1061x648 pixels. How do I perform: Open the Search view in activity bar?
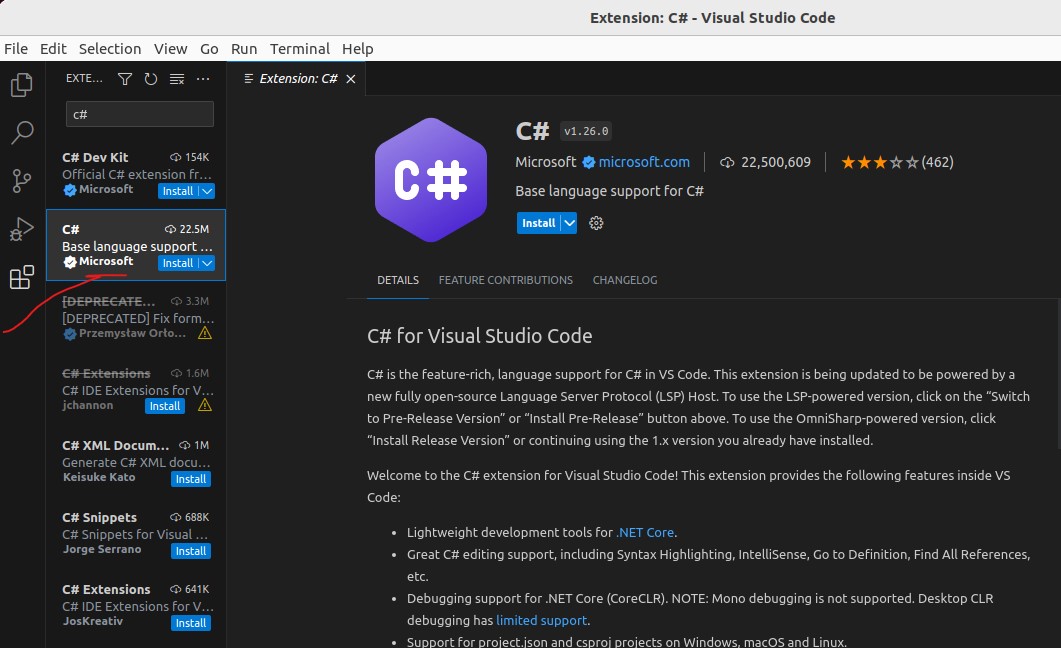click(22, 133)
